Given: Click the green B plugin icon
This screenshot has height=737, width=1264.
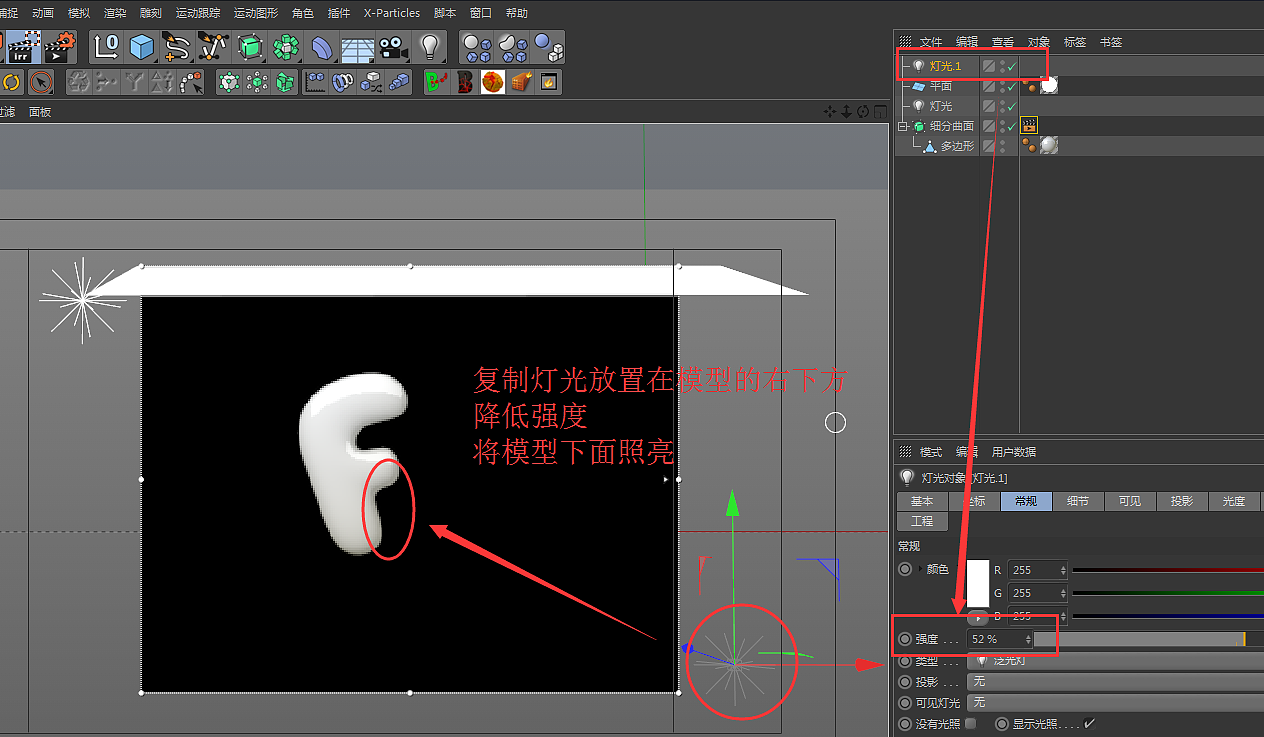Looking at the screenshot, I should point(436,82).
